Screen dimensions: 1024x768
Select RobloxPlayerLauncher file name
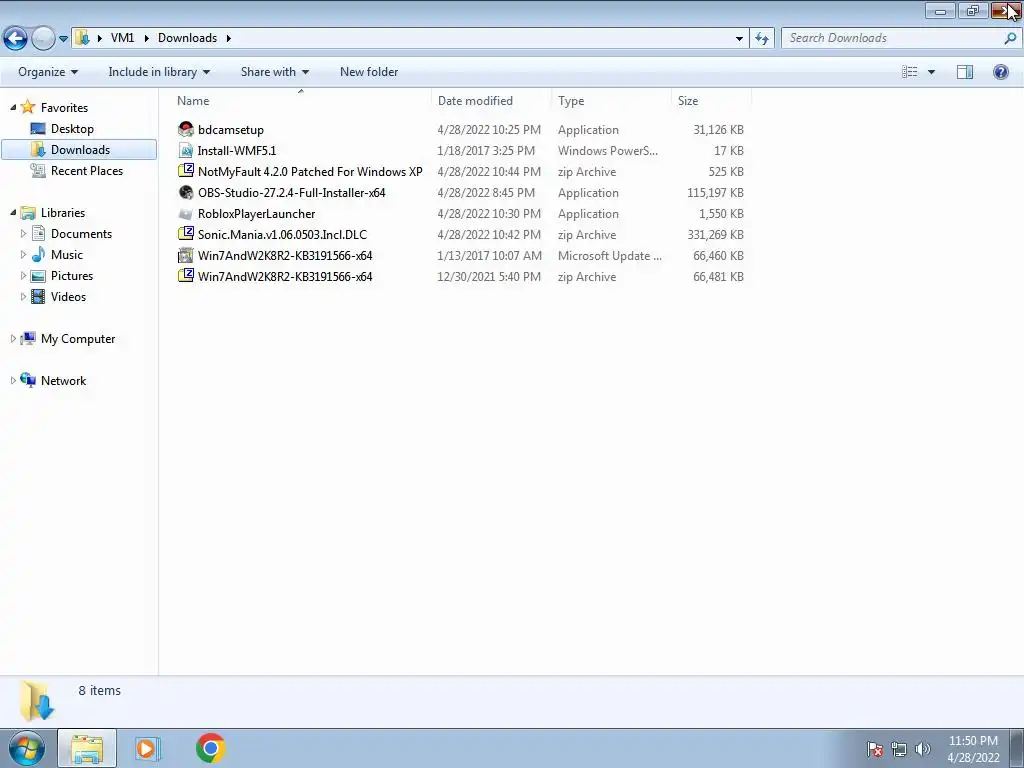(x=256, y=214)
